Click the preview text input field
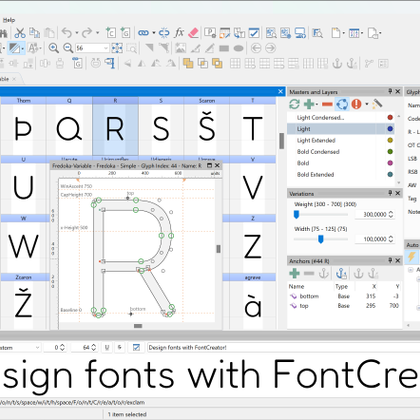Screen dimensions: 420x420 pos(283,348)
